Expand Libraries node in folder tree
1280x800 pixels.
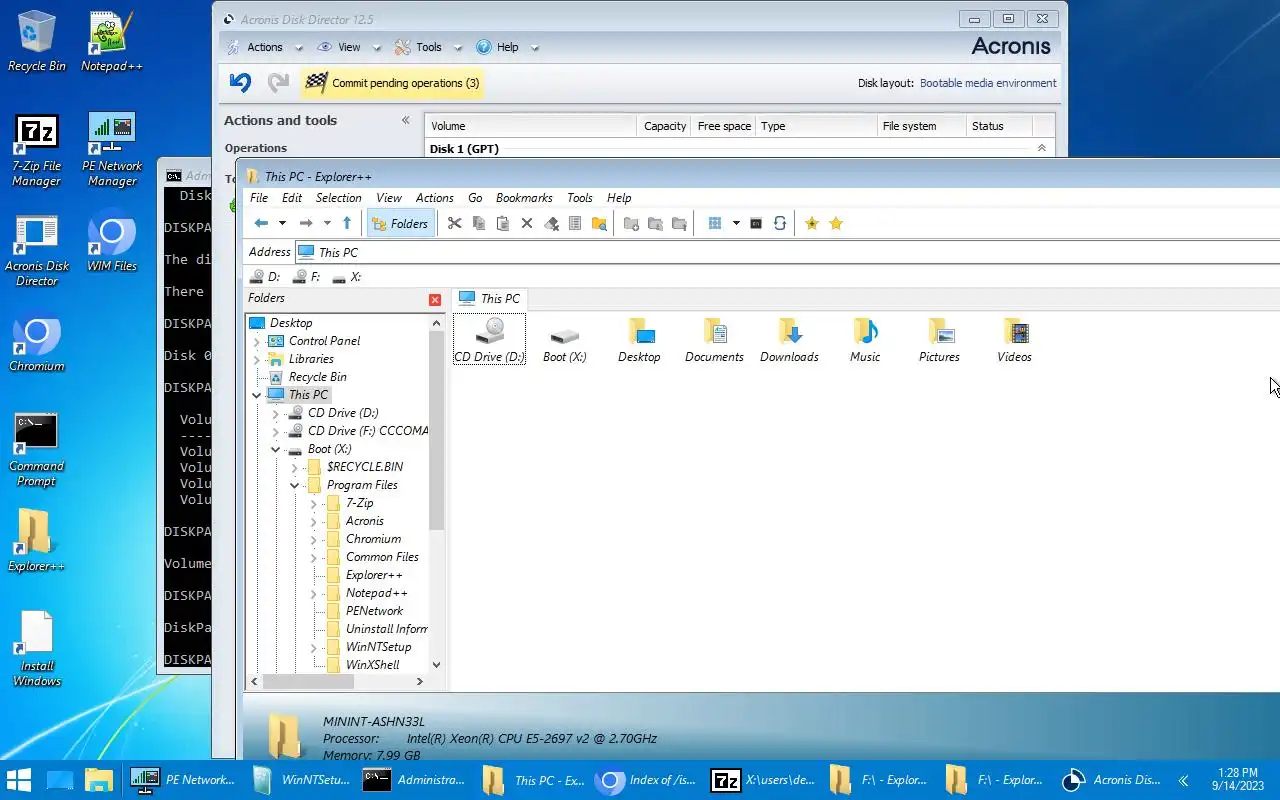coord(257,359)
